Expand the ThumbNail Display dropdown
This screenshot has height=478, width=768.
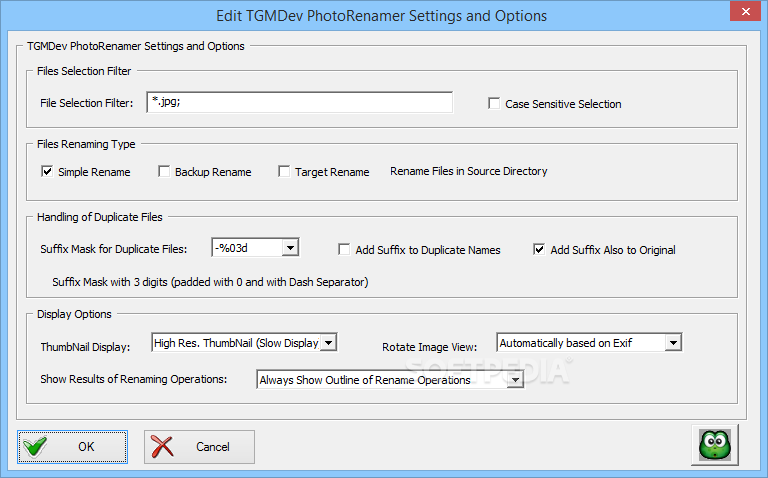[x=329, y=342]
